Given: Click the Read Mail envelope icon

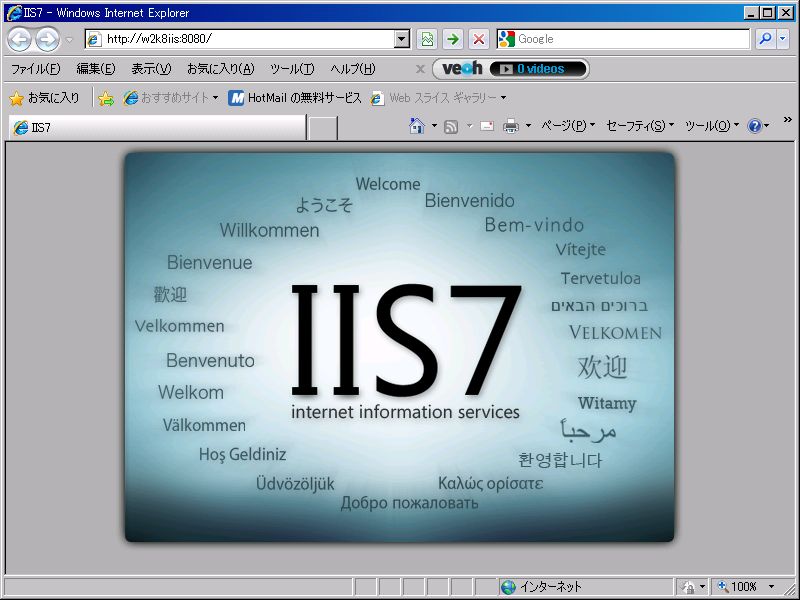Looking at the screenshot, I should pyautogui.click(x=487, y=126).
